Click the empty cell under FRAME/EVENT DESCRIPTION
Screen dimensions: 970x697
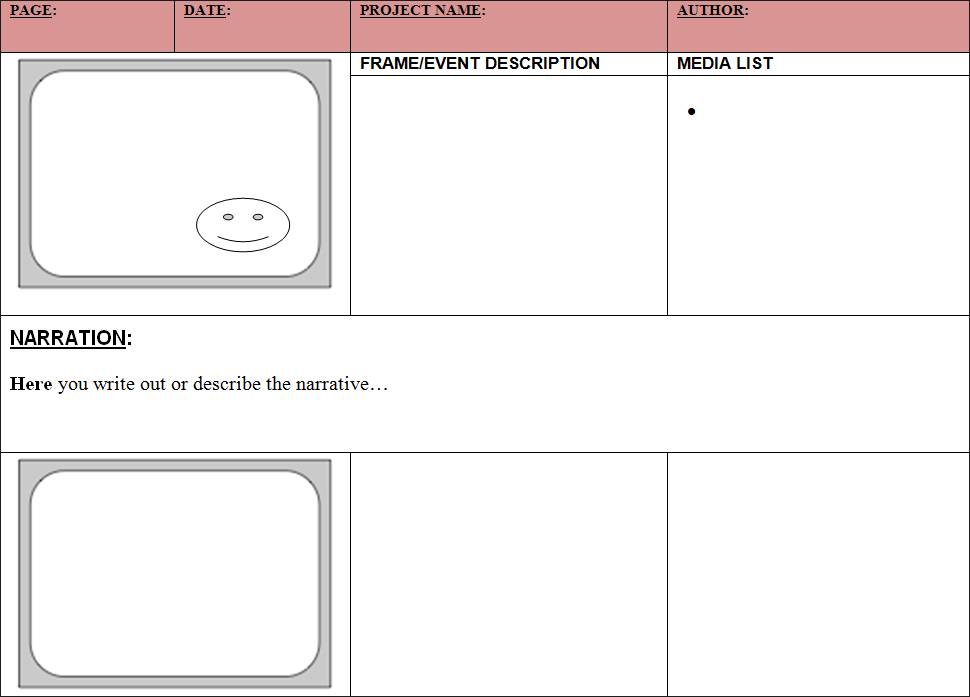(509, 195)
